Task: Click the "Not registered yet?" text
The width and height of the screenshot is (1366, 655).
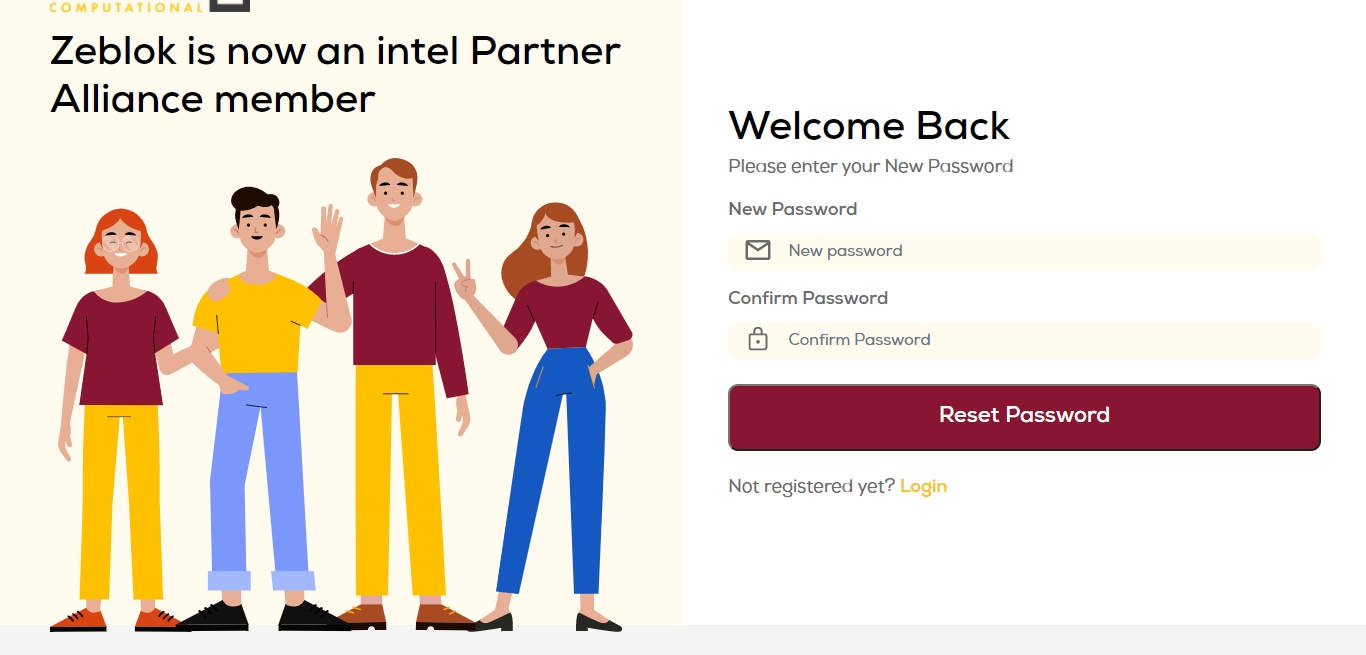Action: point(811,486)
